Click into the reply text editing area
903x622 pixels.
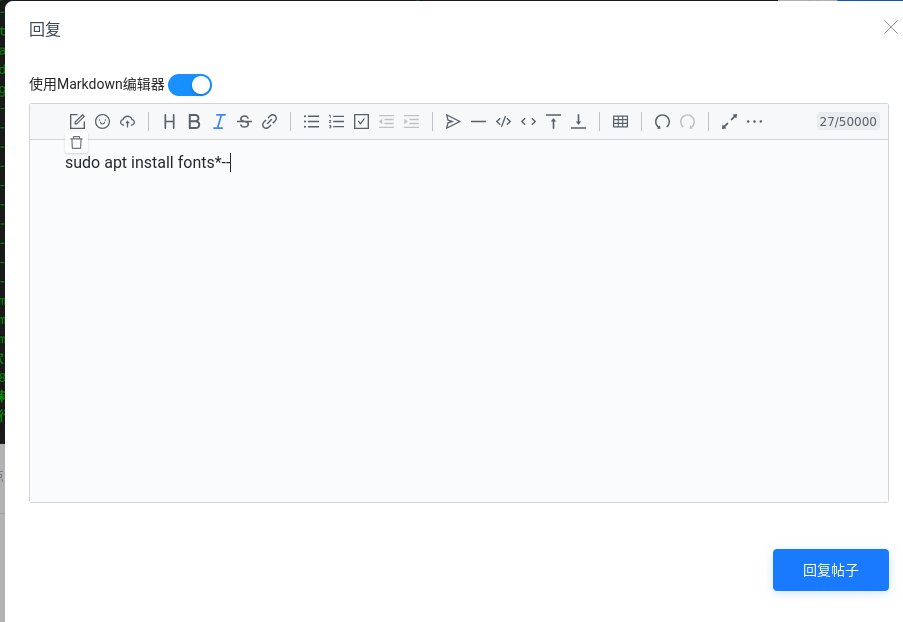pos(459,321)
